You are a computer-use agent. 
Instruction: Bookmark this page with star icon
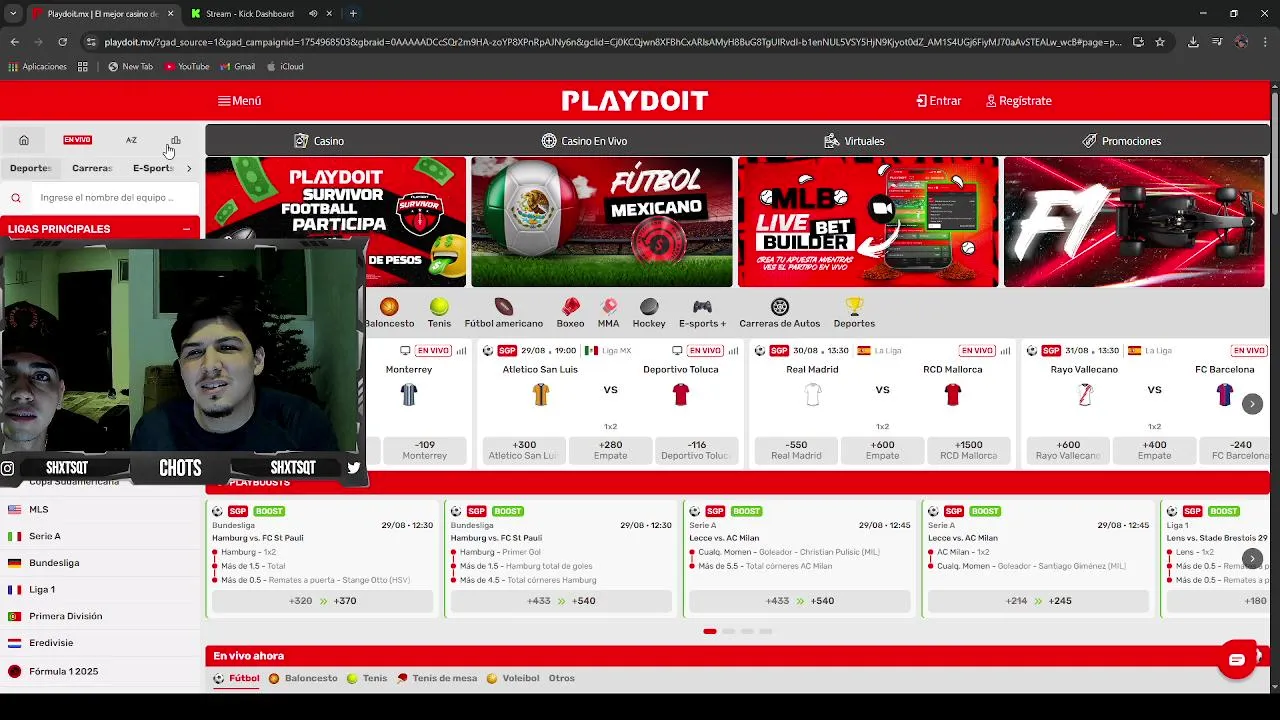[1160, 42]
